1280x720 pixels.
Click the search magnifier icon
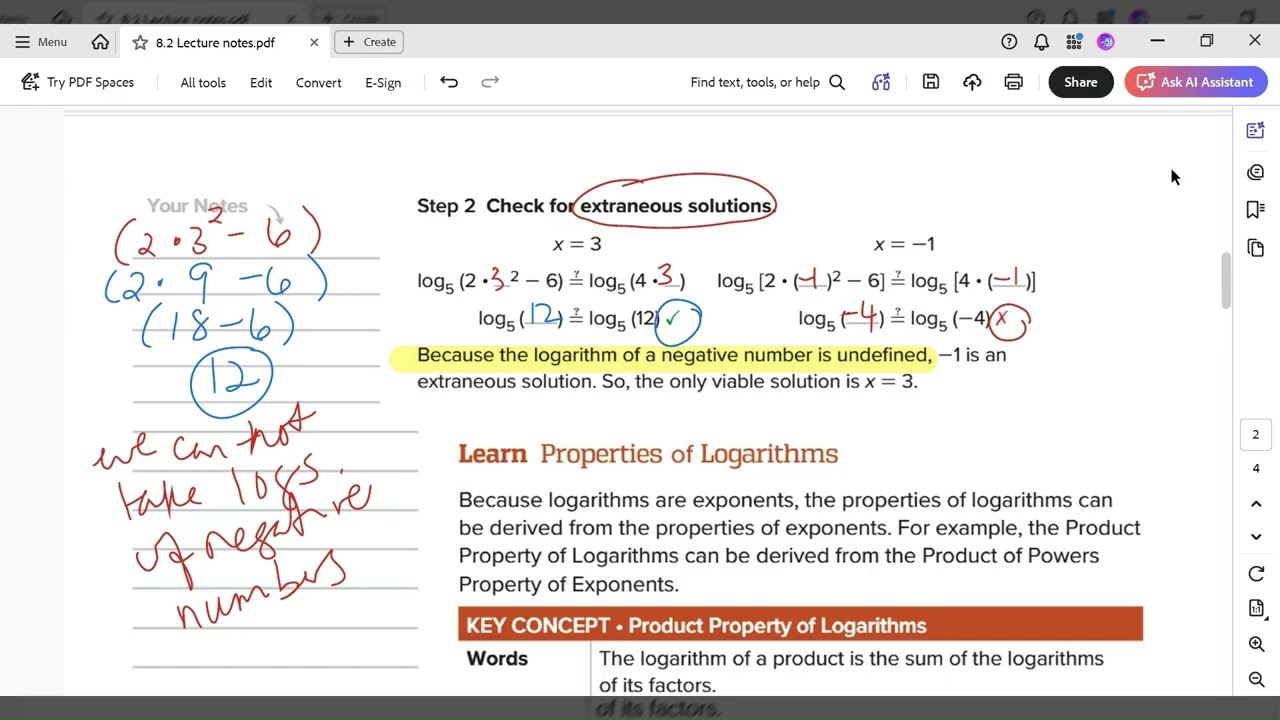(x=837, y=82)
